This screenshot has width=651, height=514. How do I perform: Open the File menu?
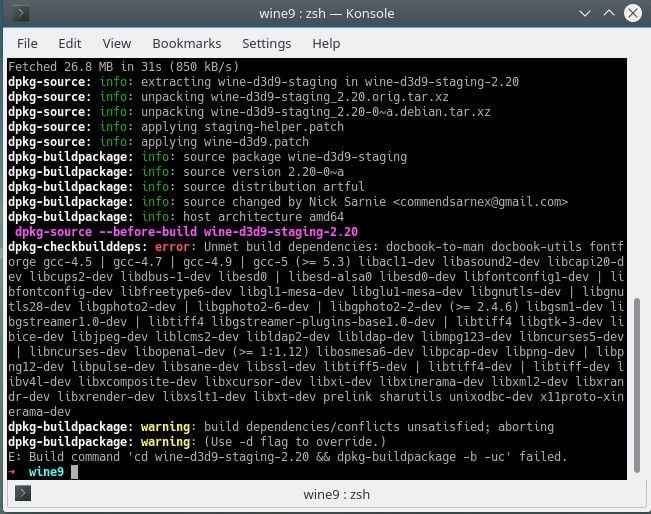click(27, 44)
